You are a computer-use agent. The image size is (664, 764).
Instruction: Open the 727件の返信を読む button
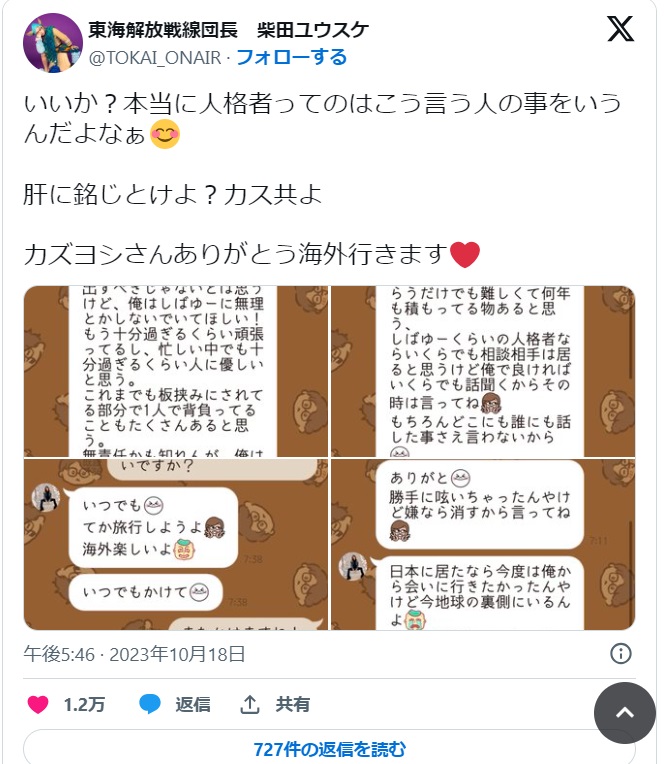tap(329, 748)
